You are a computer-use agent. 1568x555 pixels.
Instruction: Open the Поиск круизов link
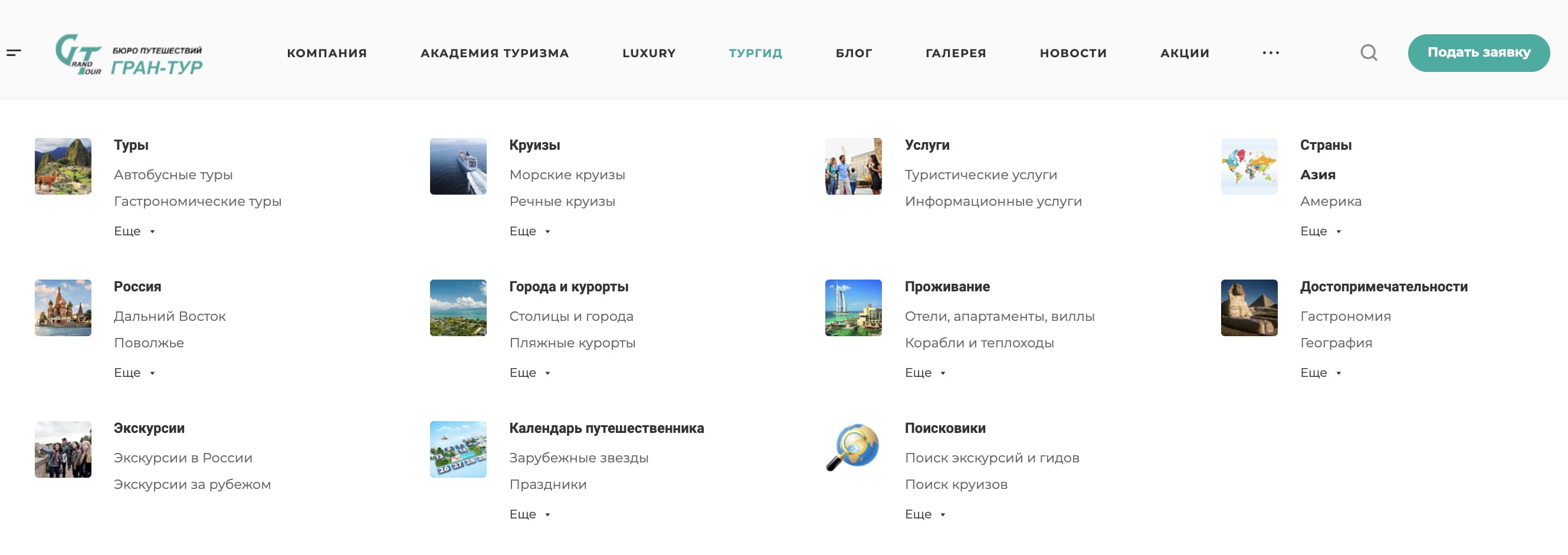click(956, 485)
